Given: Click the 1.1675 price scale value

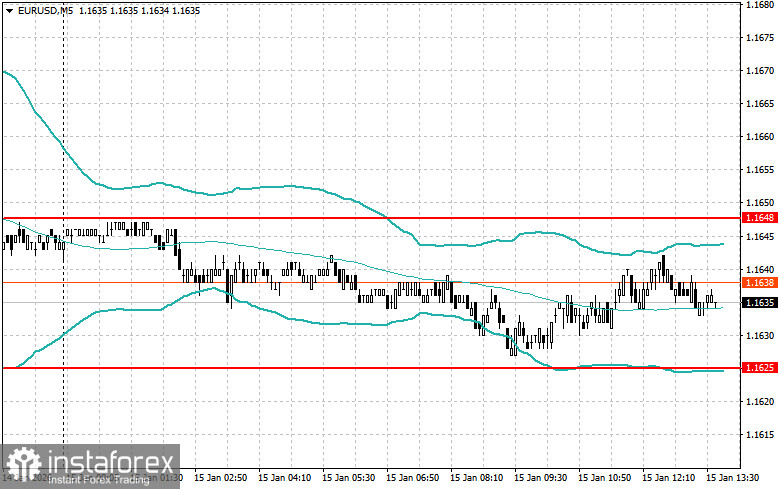Looking at the screenshot, I should point(760,37).
